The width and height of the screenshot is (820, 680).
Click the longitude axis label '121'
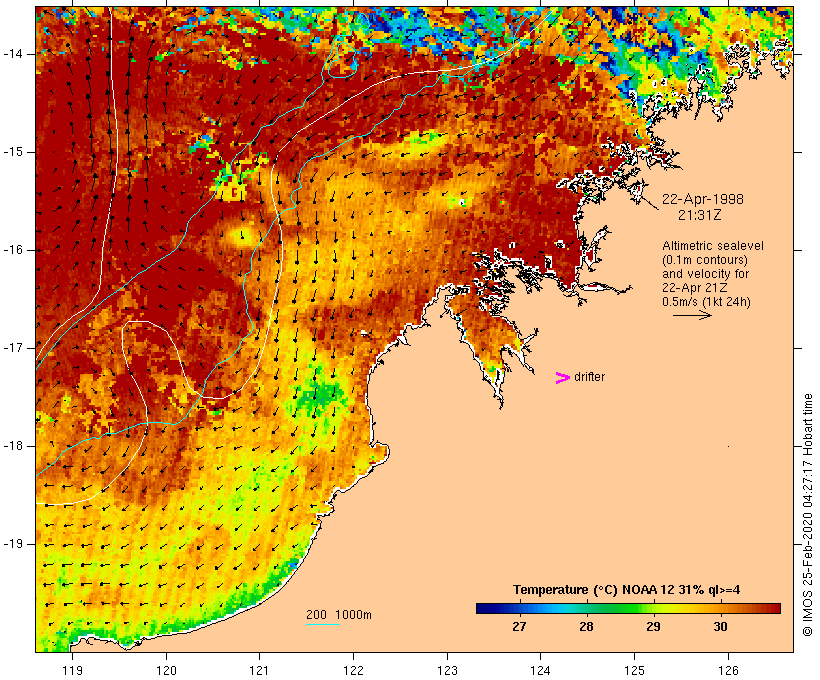click(x=259, y=670)
